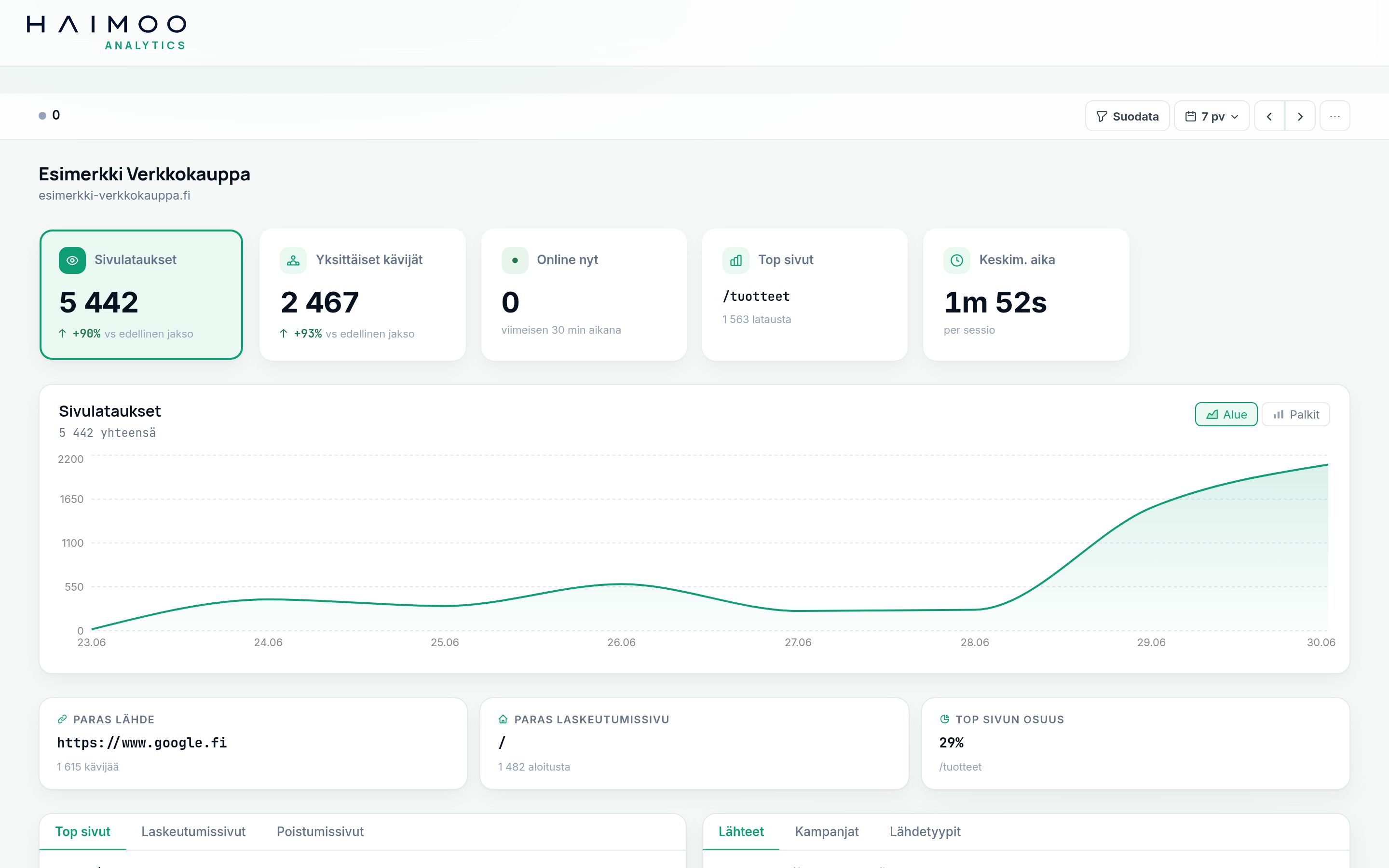Click the up arrow next to +90%
Screen dimensions: 1389x868
coord(63,334)
